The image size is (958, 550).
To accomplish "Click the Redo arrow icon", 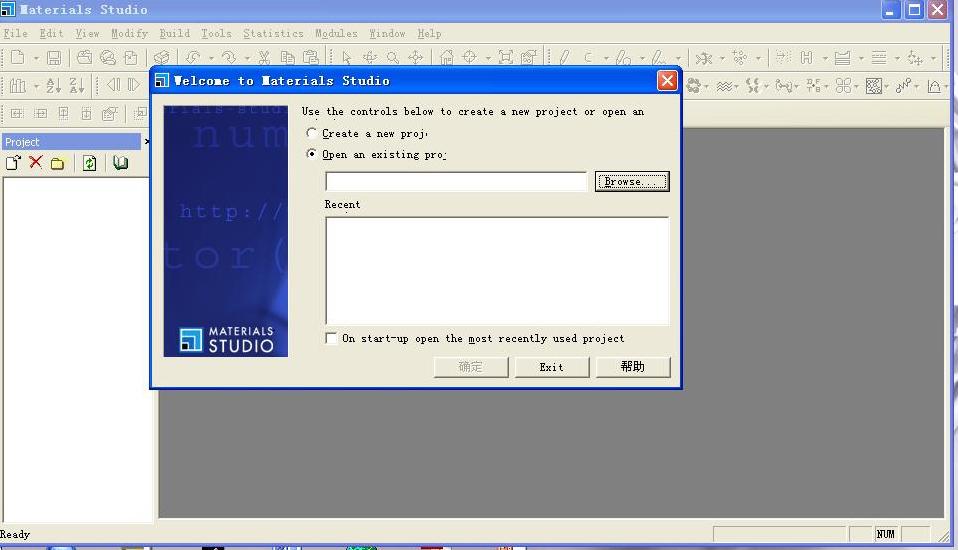I will click(229, 57).
